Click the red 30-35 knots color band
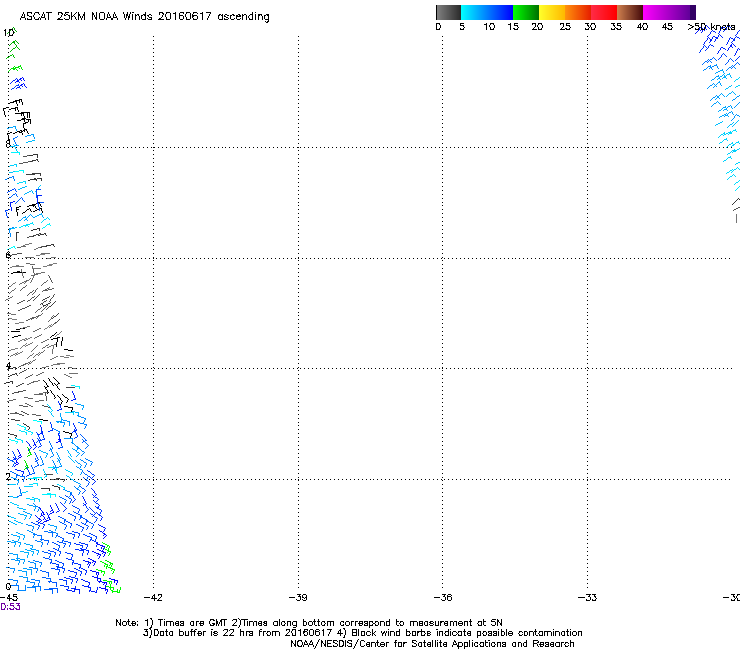The width and height of the screenshot is (740, 650). point(604,12)
